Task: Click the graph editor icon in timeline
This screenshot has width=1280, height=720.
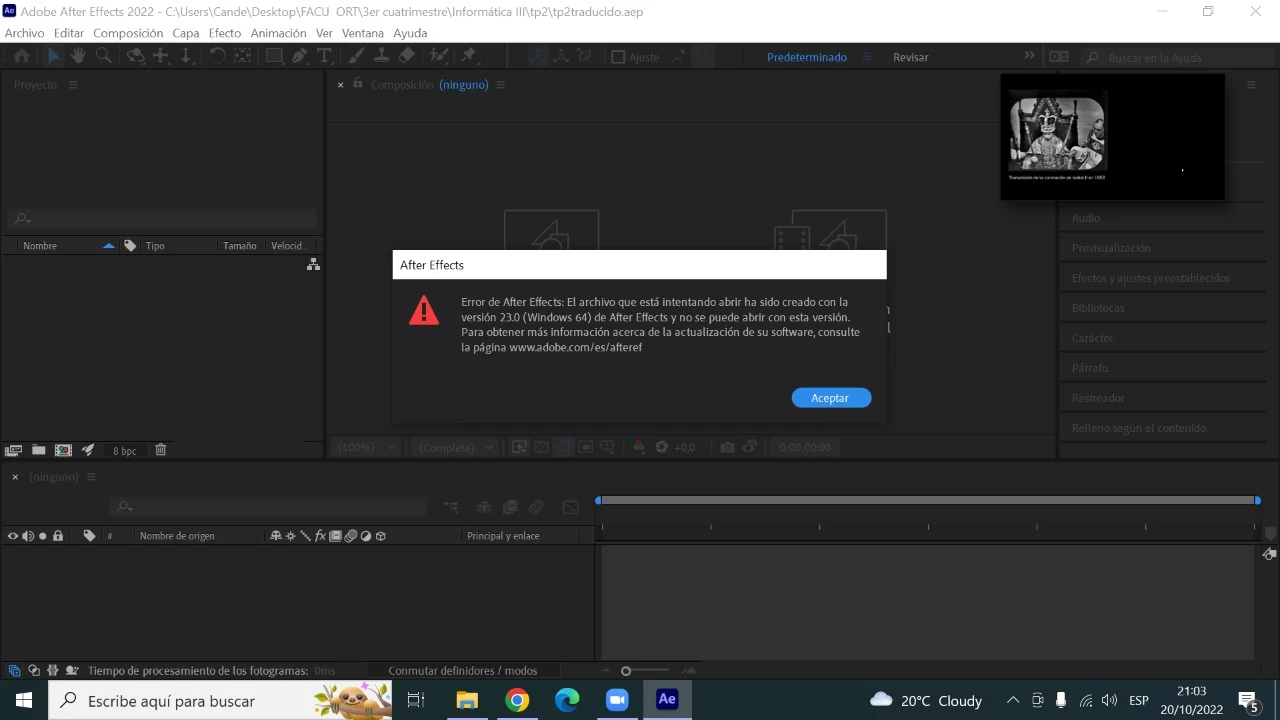Action: [x=570, y=507]
